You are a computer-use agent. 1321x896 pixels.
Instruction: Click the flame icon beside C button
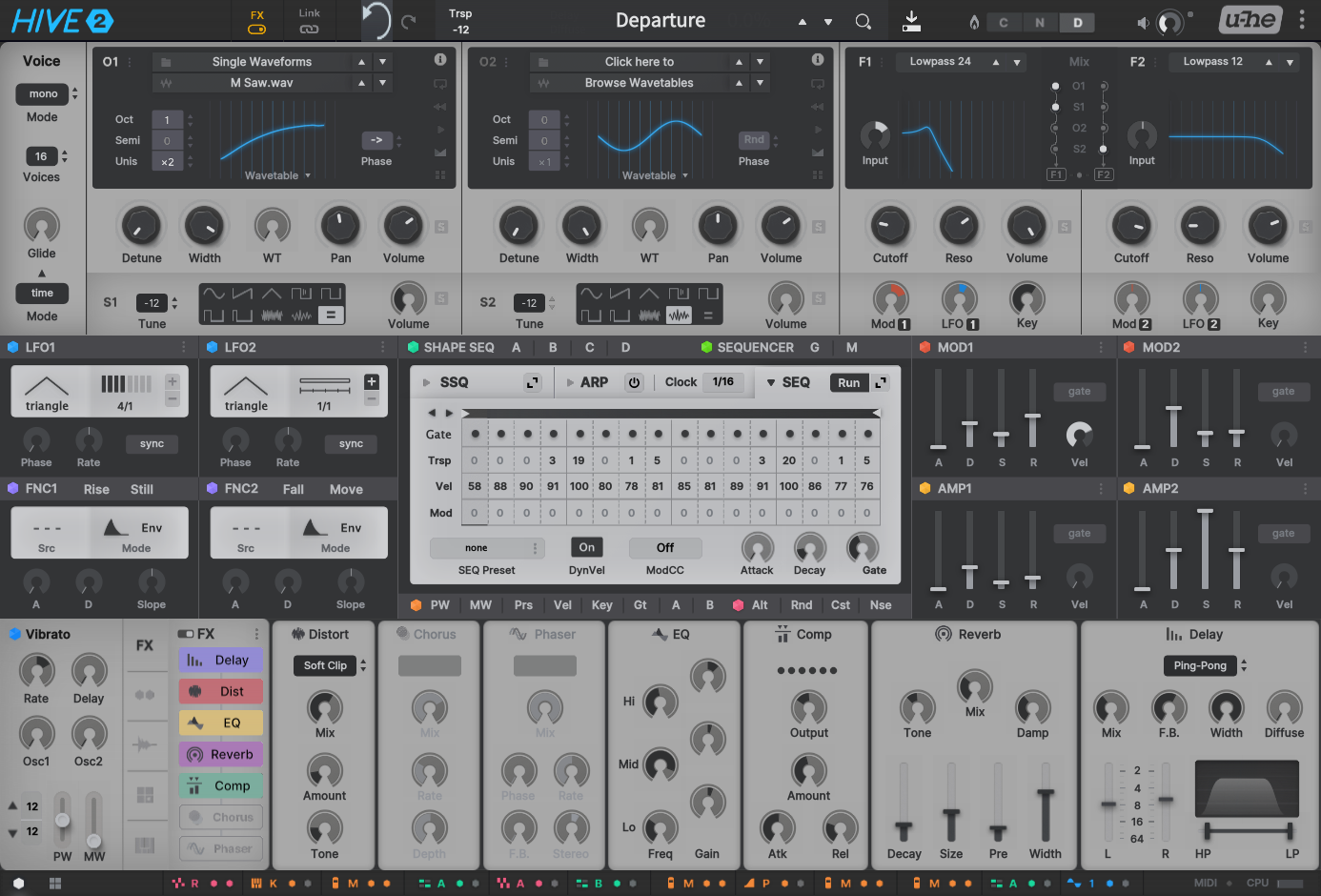[974, 22]
